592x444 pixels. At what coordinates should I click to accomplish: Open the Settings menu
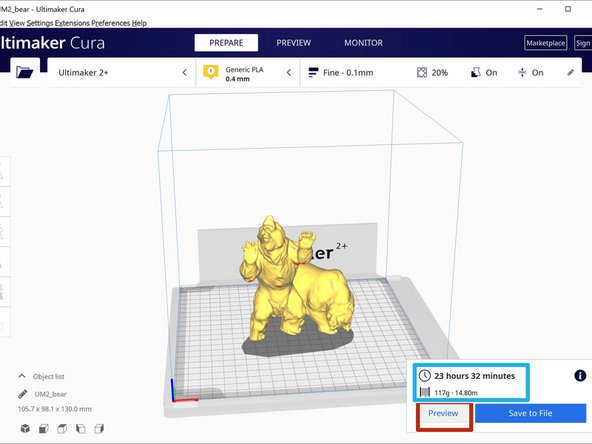[x=40, y=23]
